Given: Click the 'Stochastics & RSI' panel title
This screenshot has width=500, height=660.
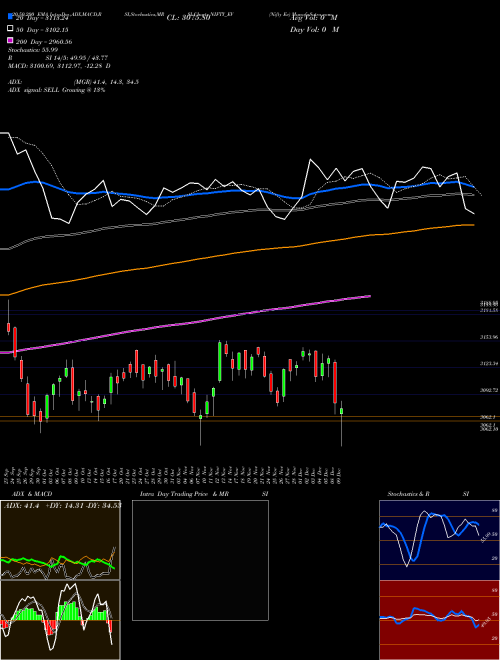Looking at the screenshot, I should click(428, 494).
